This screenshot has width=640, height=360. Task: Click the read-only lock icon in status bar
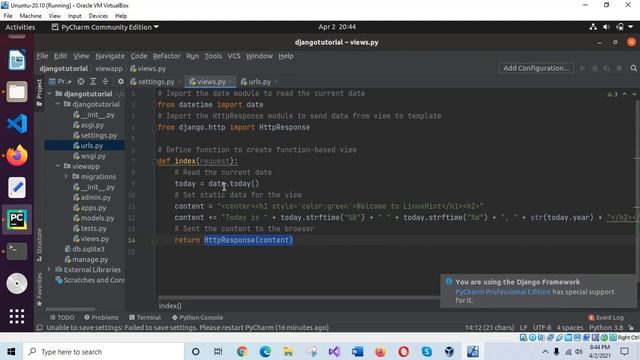tap(631, 327)
